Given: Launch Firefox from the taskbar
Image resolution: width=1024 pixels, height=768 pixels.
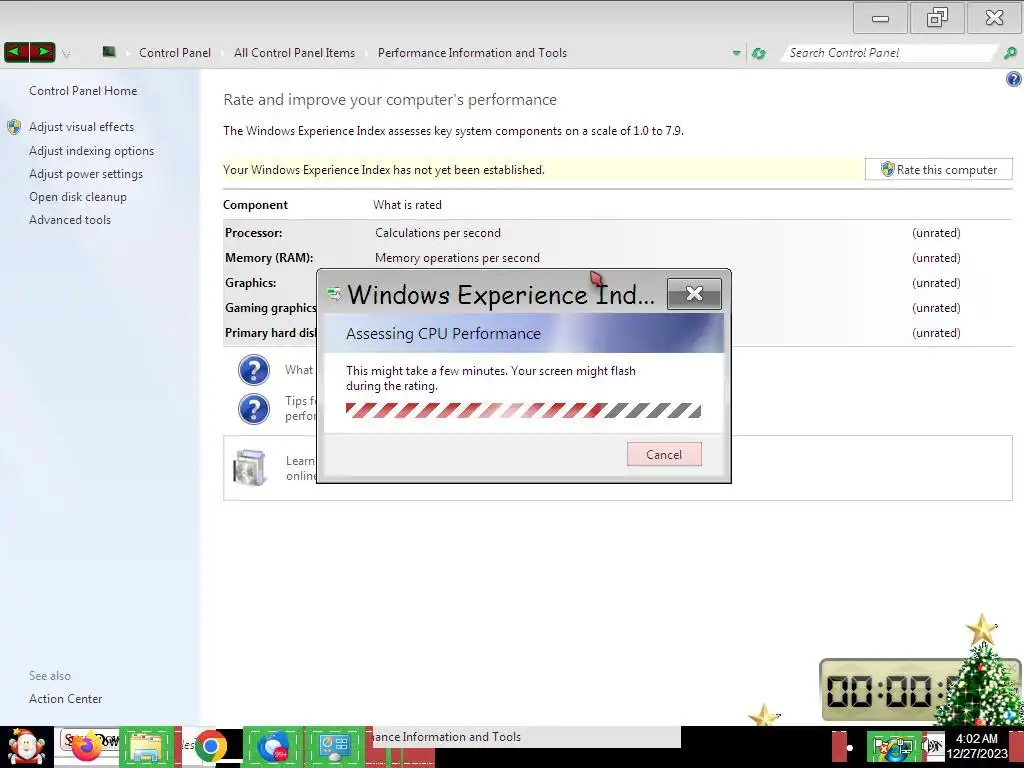Looking at the screenshot, I should (x=86, y=746).
